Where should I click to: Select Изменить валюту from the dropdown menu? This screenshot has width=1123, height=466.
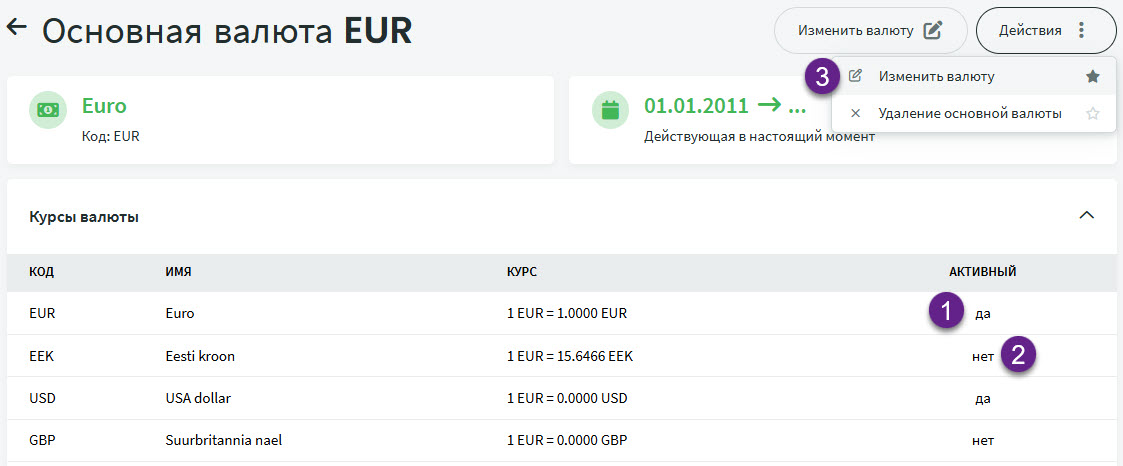[936, 76]
